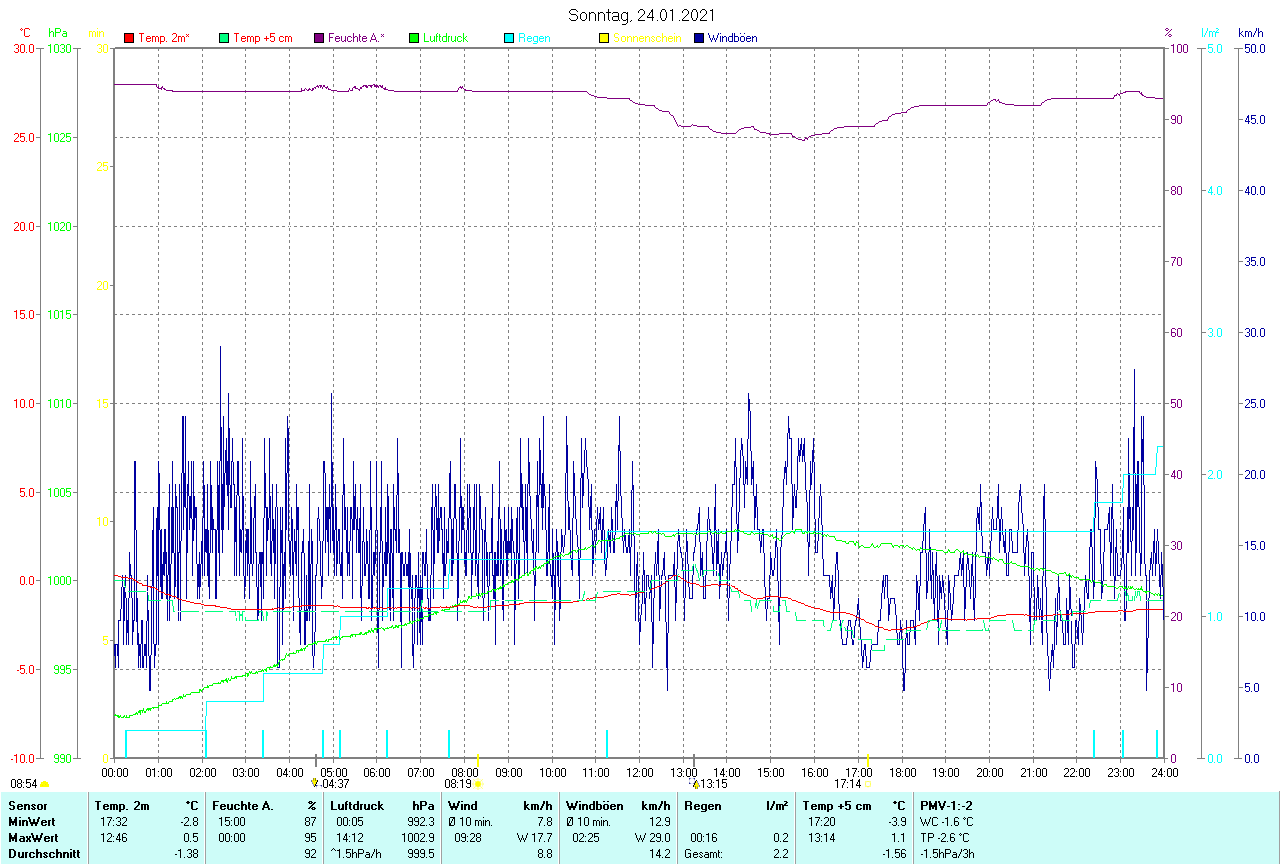Viewport: 1280px width, 864px height.
Task: Click the humidity average value 92
Action: pos(311,853)
